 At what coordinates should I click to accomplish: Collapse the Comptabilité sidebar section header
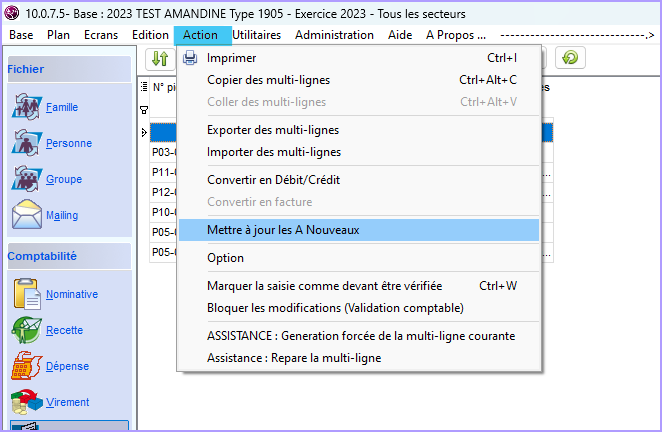tap(68, 256)
